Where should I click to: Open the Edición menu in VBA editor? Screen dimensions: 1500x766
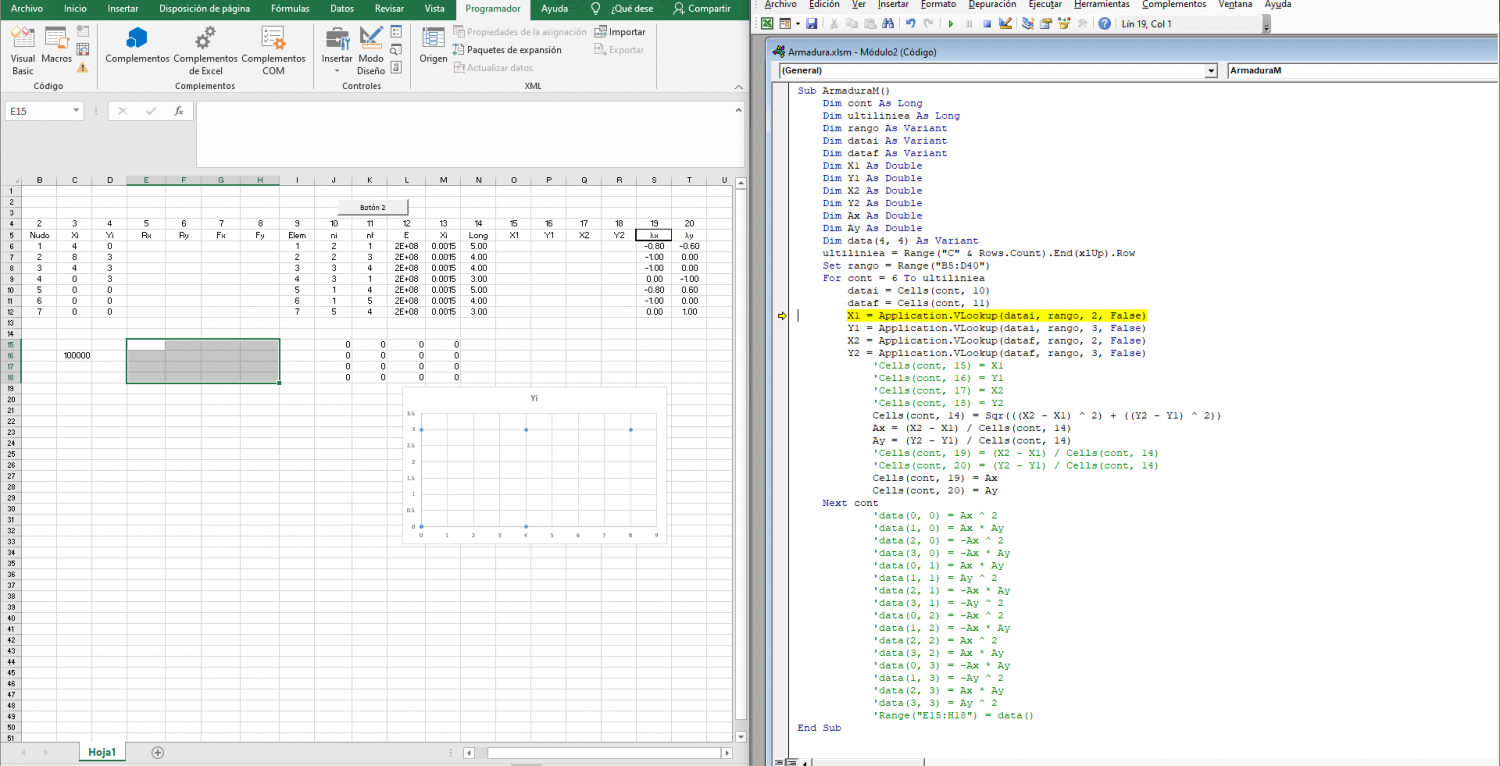[x=824, y=4]
